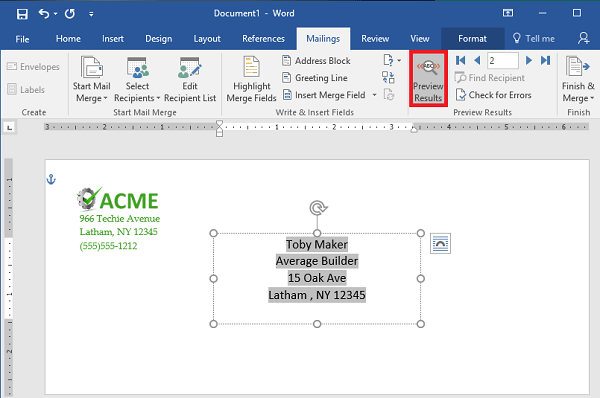Switch to the Home tab
The height and width of the screenshot is (398, 600).
(68, 39)
